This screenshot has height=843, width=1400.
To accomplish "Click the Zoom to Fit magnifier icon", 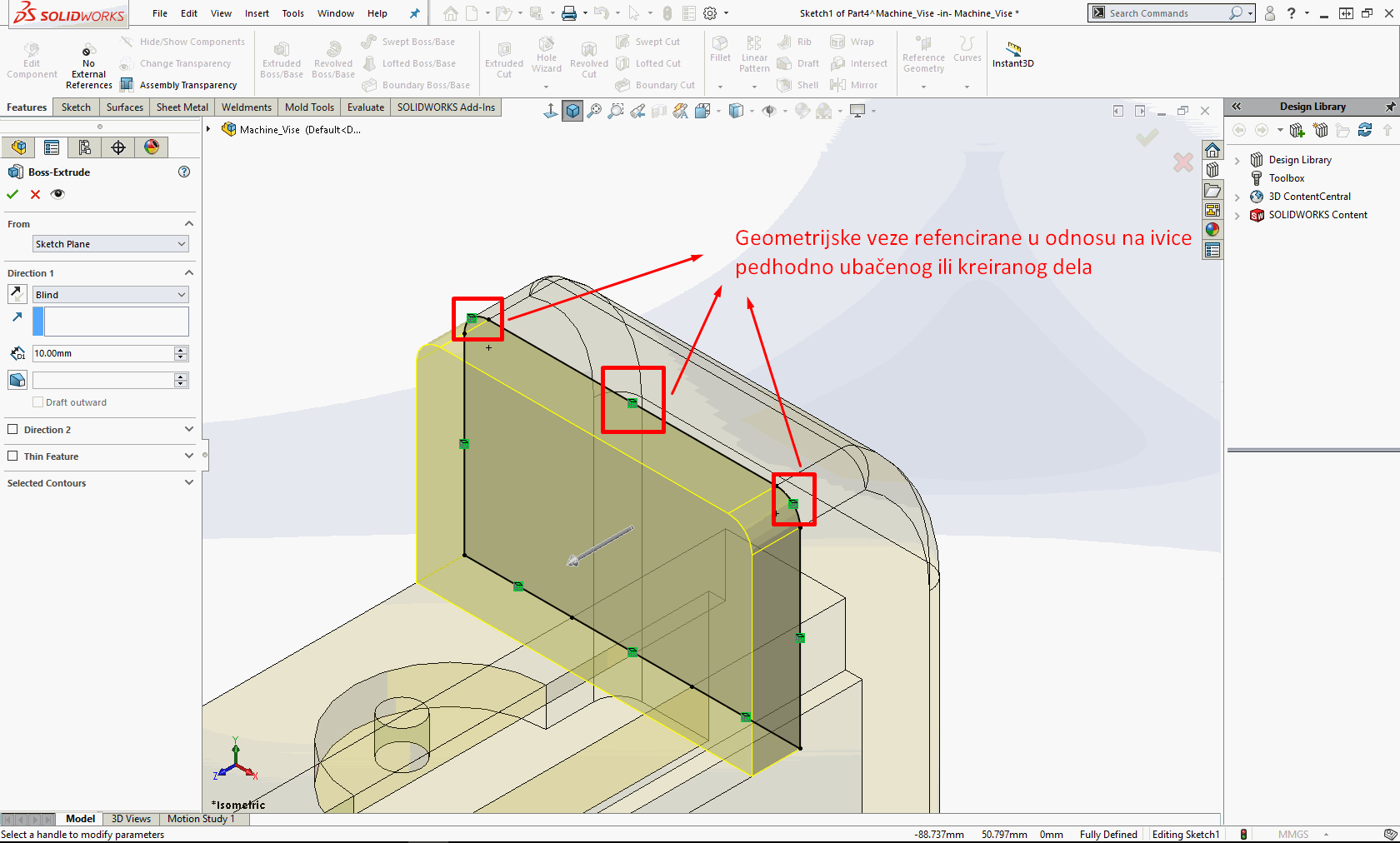I will [594, 111].
